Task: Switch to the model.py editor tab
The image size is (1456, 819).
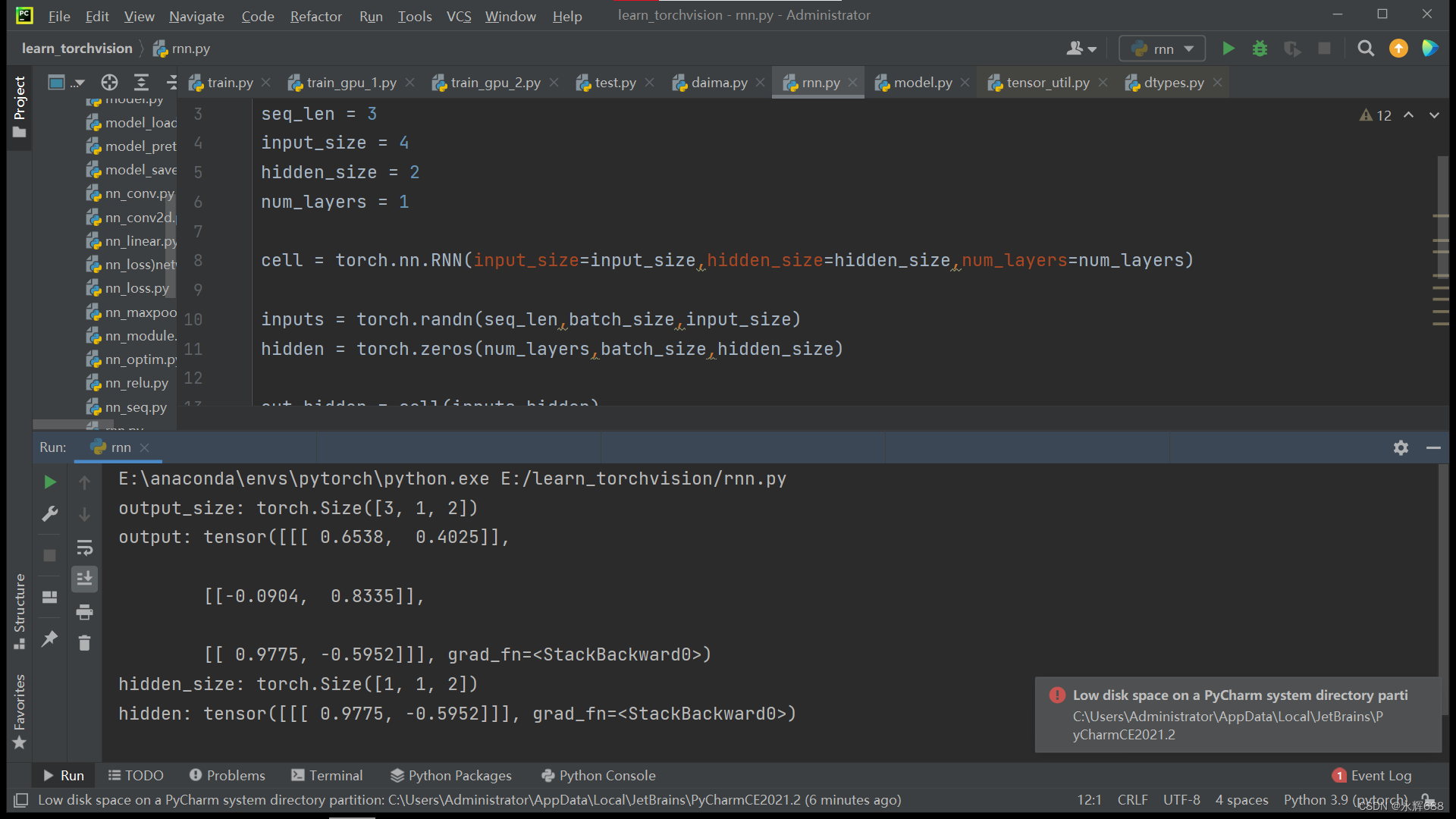Action: (x=922, y=83)
